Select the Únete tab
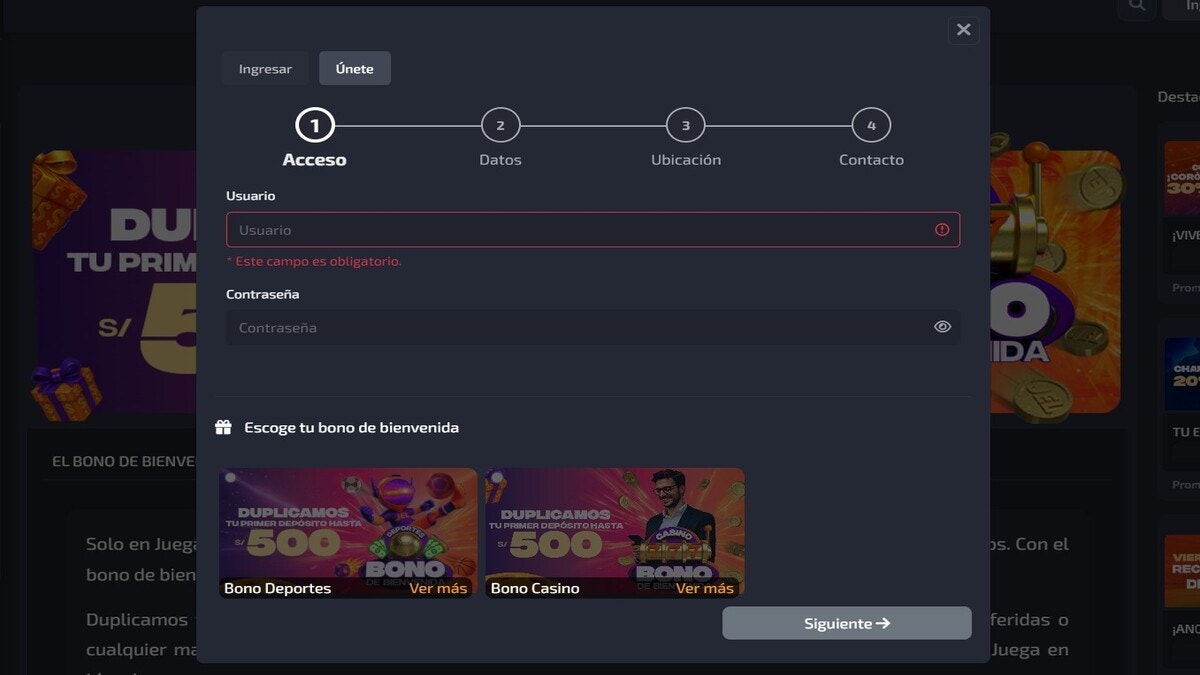 pos(354,69)
